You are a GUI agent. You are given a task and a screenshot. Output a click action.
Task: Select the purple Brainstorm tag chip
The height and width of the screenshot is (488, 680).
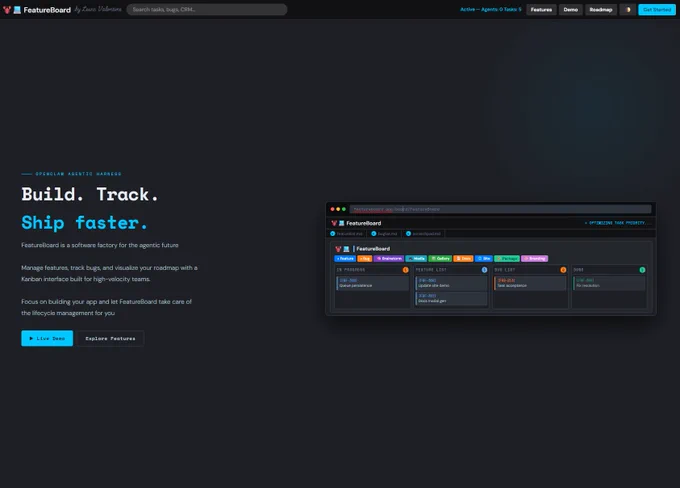pos(389,259)
